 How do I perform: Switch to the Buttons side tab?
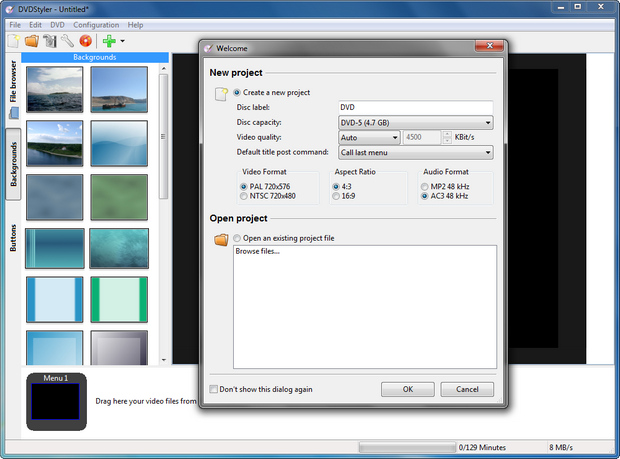tap(13, 238)
